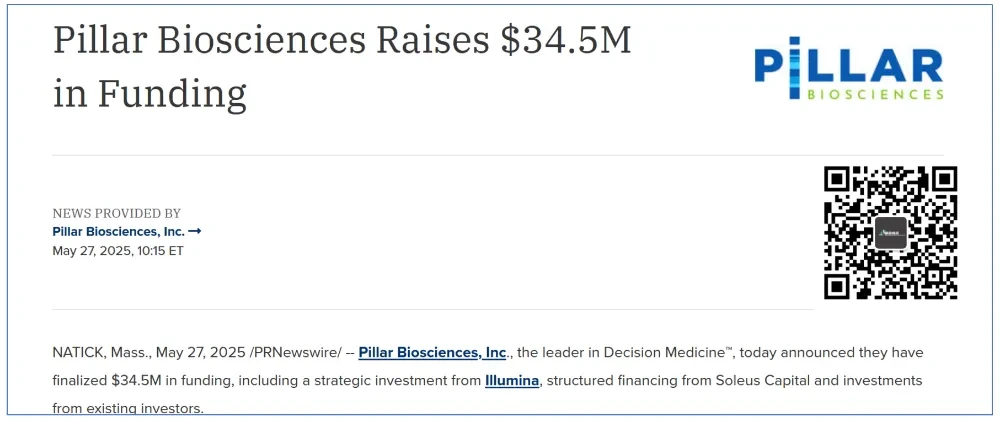Click the May 27, 2025, 10:15 ET timestamp
The height and width of the screenshot is (421, 1000).
118,251
